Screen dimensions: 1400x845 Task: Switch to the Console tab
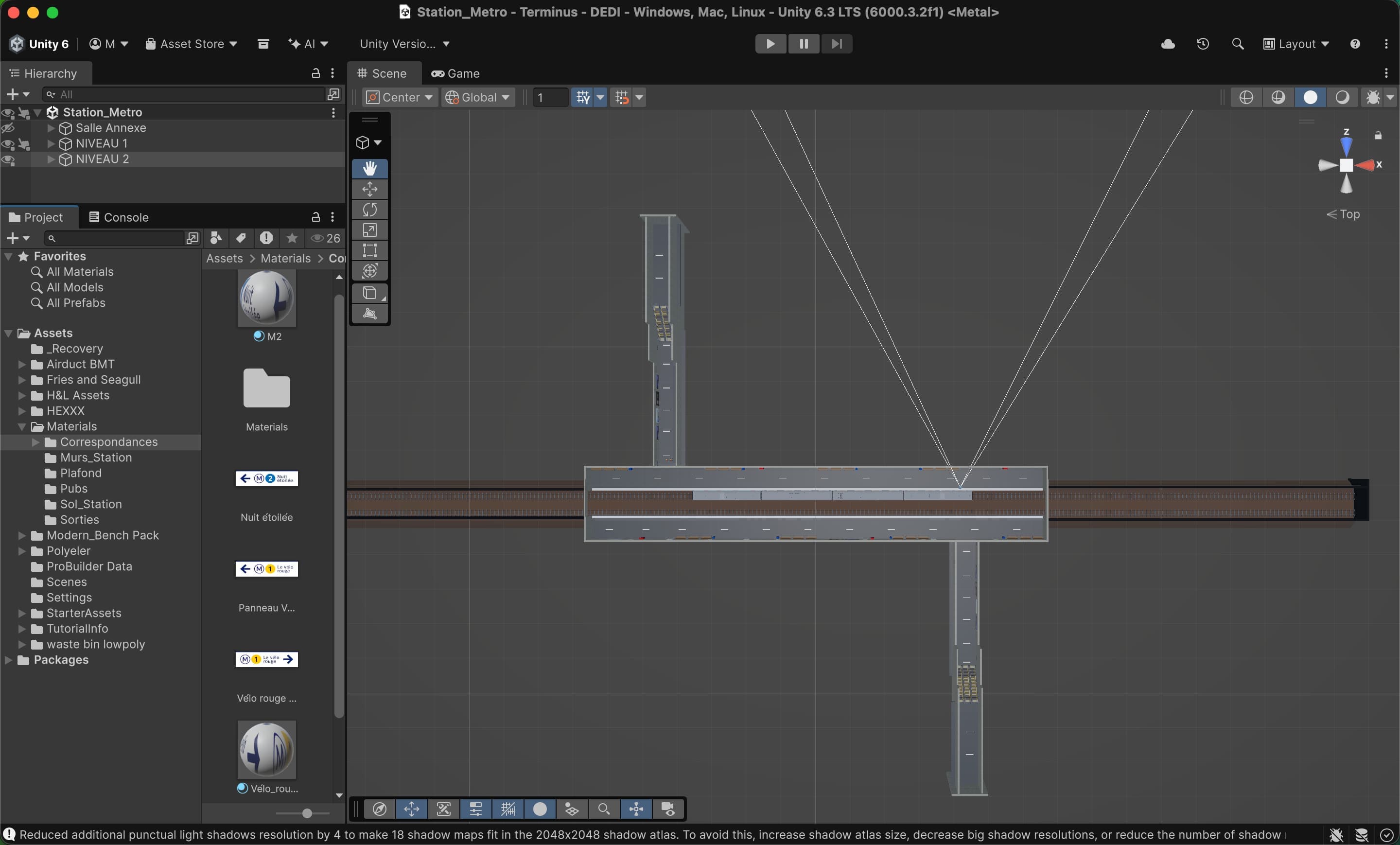(119, 217)
